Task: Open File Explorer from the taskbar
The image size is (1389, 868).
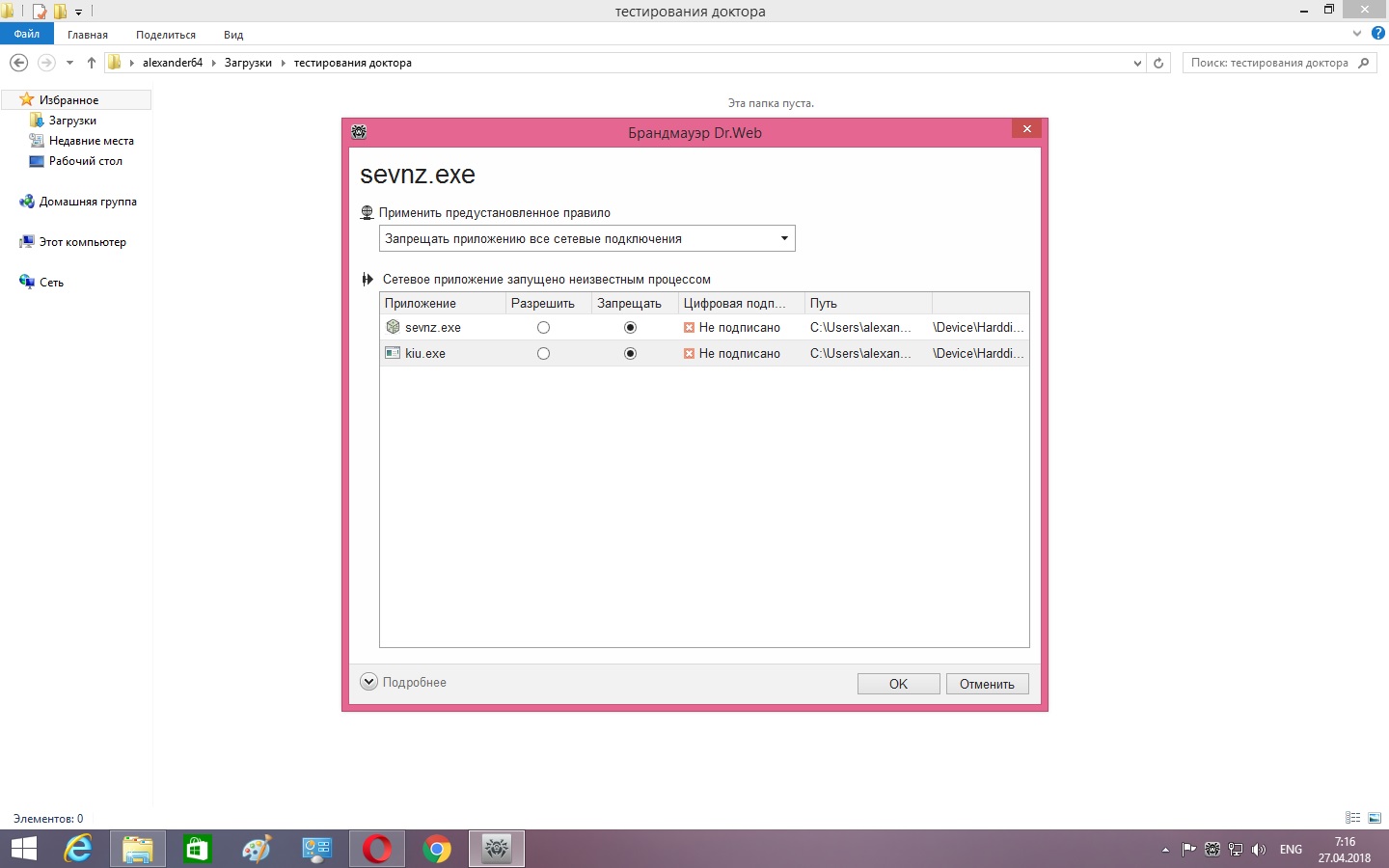Action: (138, 849)
